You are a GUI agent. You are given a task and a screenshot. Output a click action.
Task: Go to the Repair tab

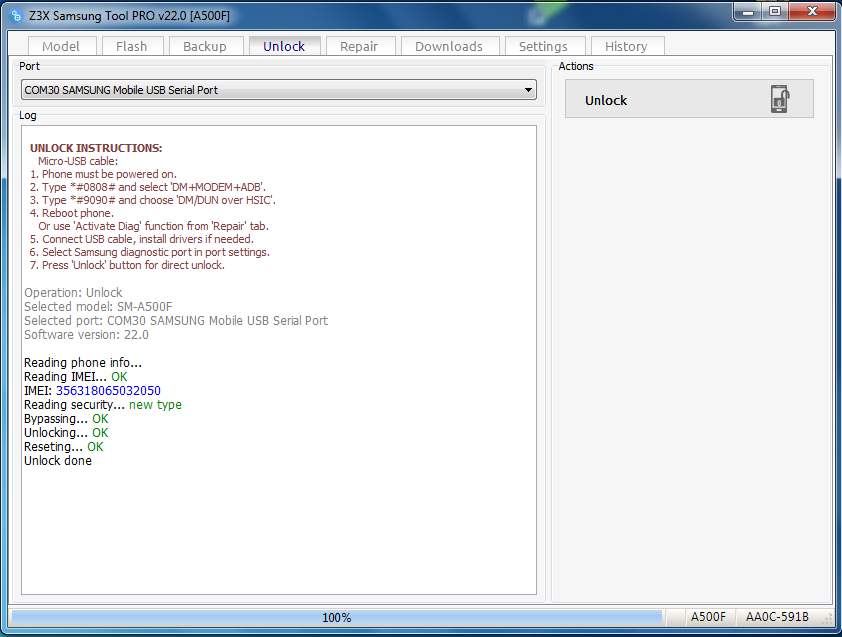point(359,46)
